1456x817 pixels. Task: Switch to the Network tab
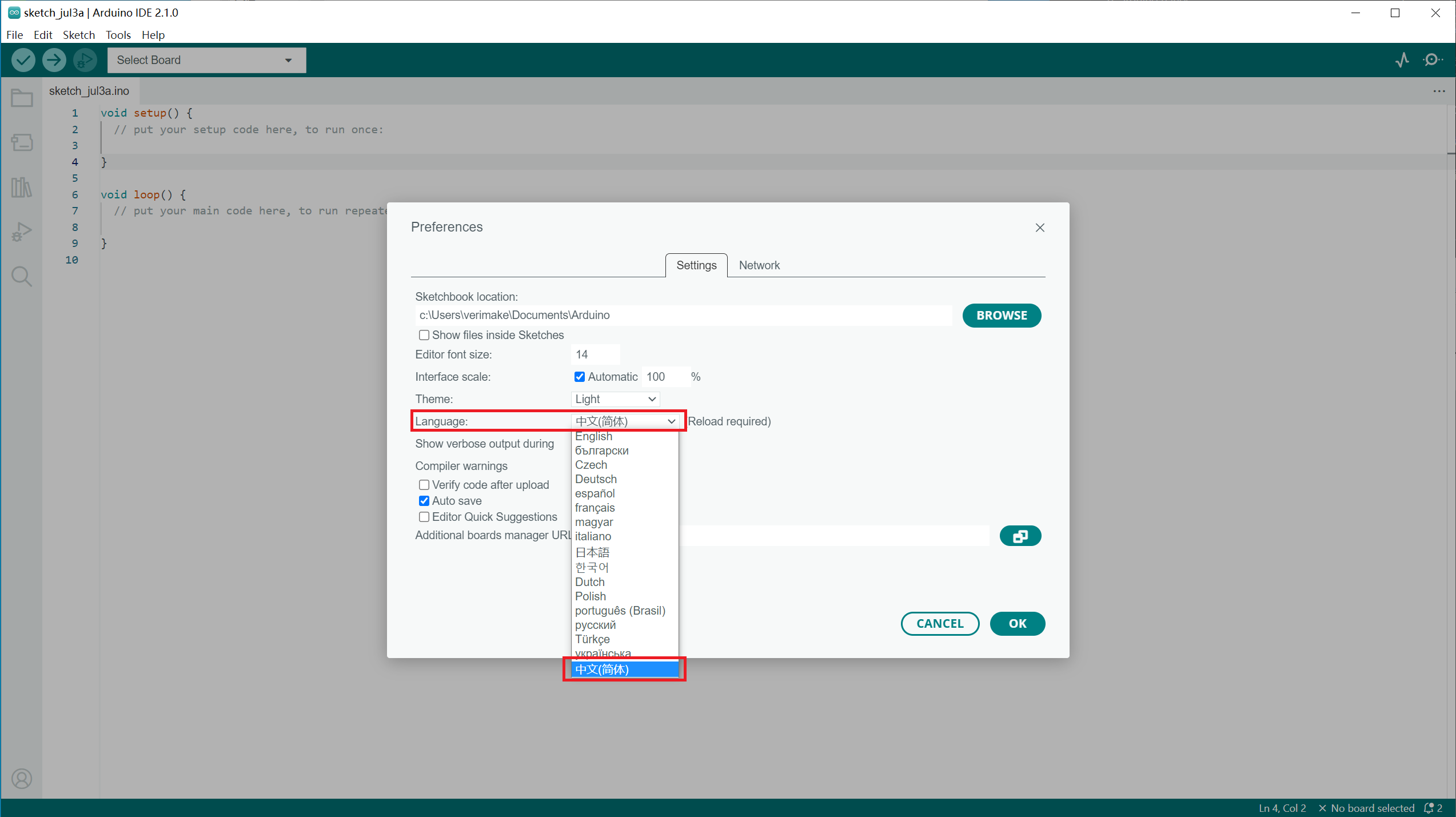759,265
